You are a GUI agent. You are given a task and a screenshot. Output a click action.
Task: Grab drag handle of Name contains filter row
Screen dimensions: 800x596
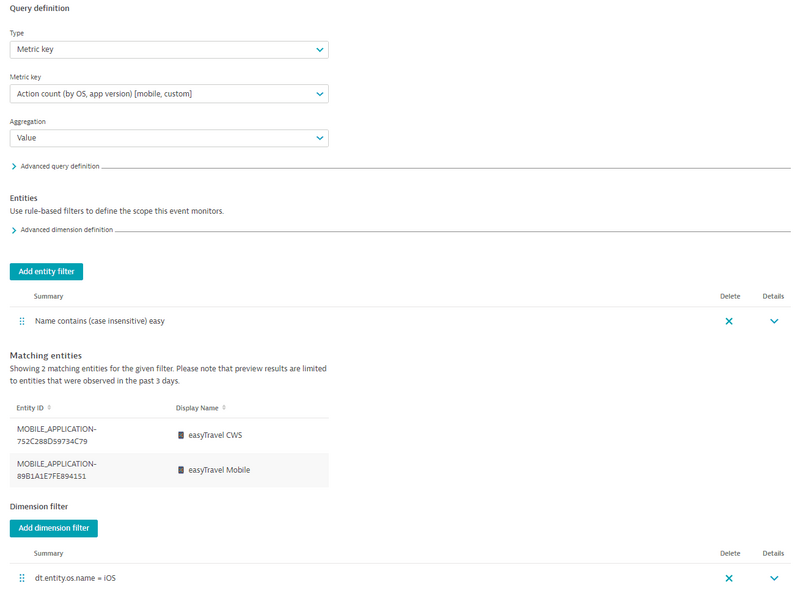(22, 321)
